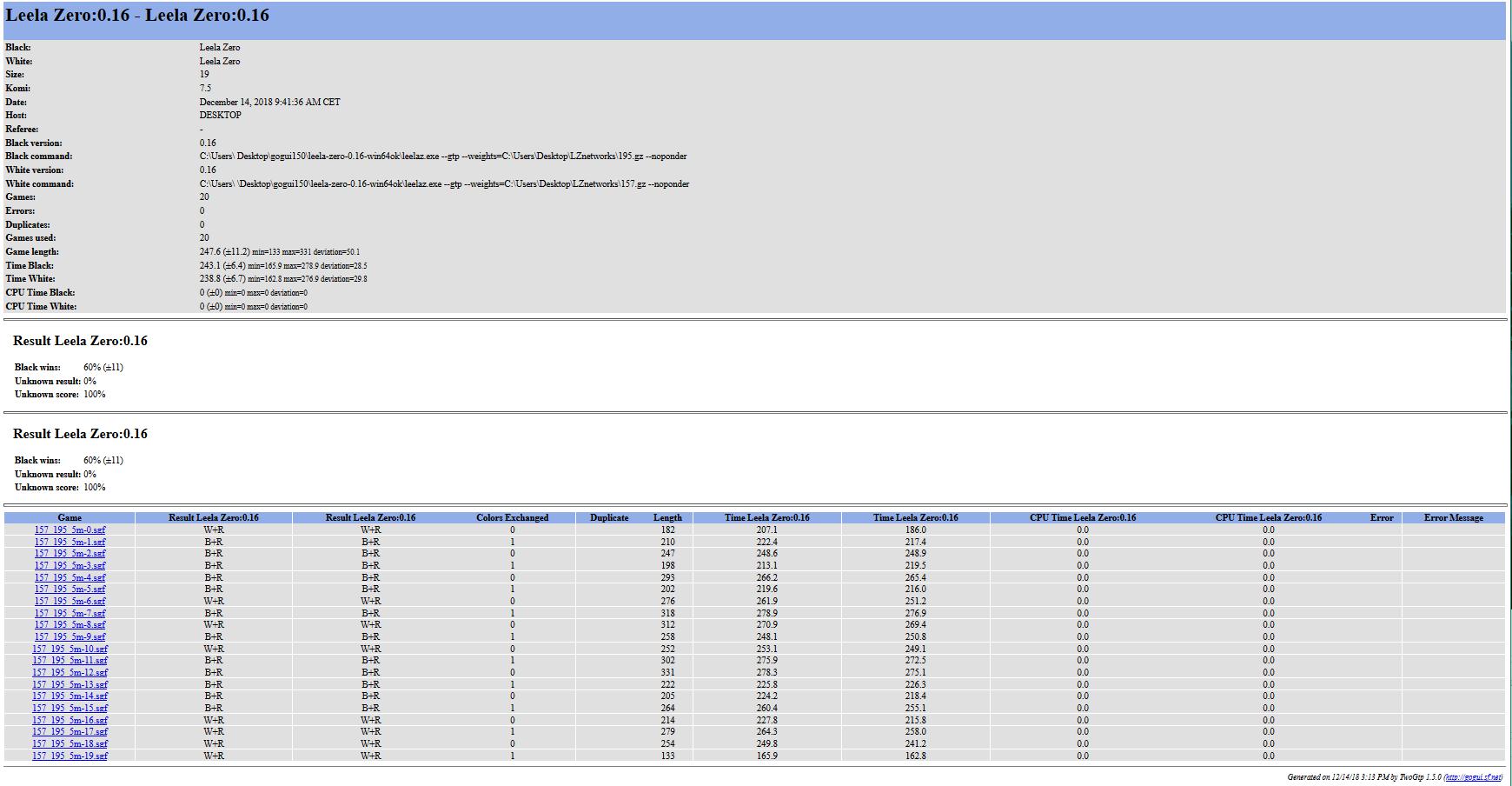
Task: Click time cell '241.2' in table
Action: point(915,743)
